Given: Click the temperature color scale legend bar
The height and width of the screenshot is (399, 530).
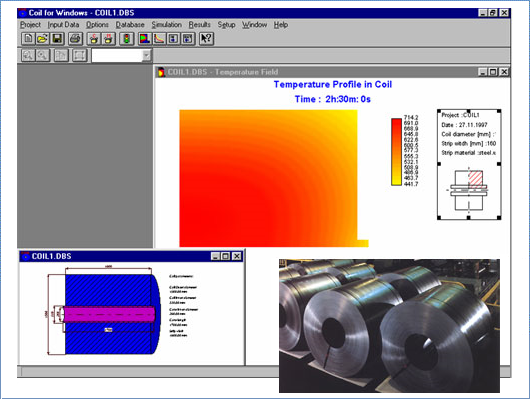Looking at the screenshot, I should 396,151.
